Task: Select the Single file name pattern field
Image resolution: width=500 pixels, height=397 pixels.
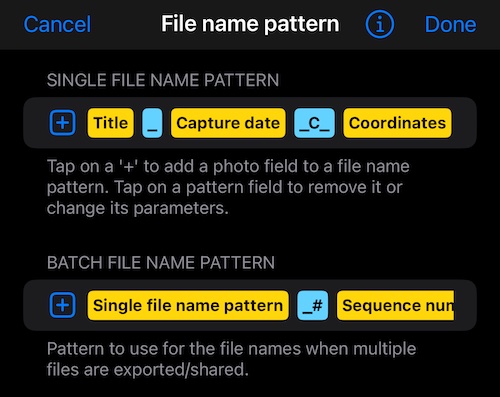Action: [188, 305]
